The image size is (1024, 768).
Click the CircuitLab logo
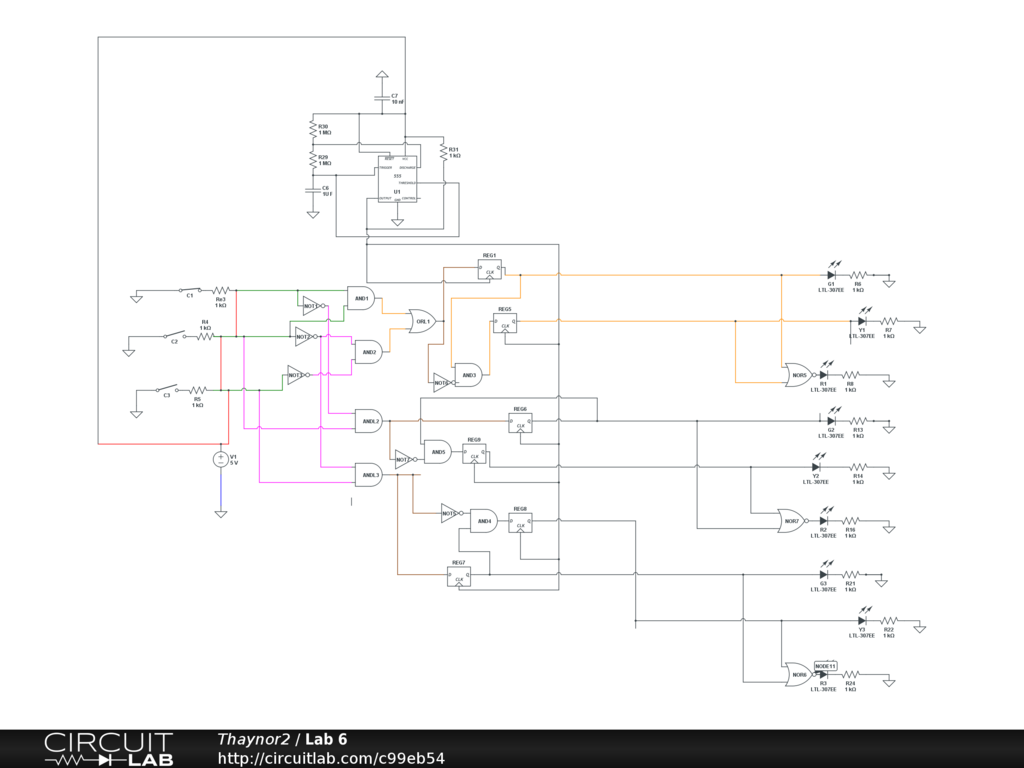pyautogui.click(x=108, y=749)
